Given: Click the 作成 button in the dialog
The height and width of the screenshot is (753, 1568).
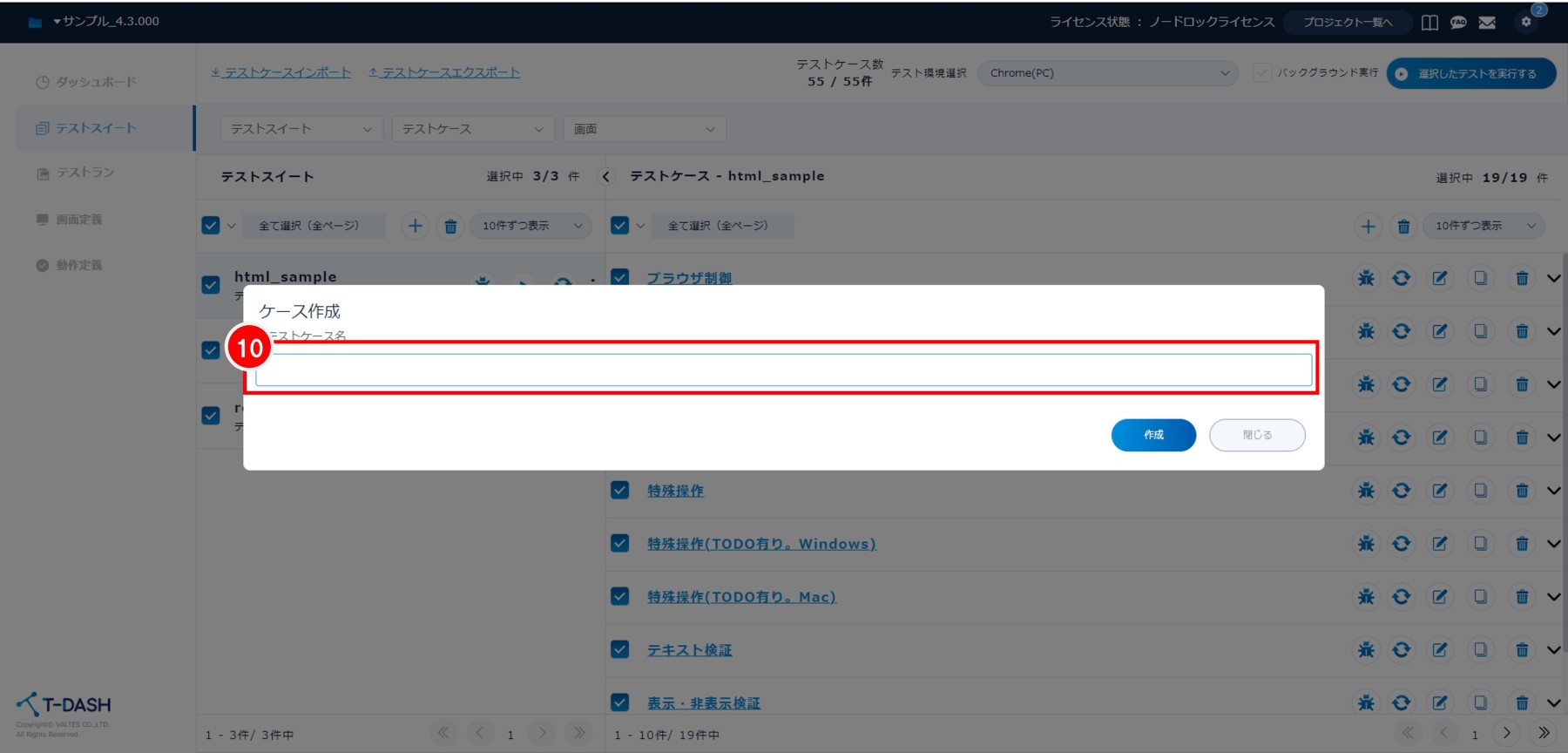Looking at the screenshot, I should pos(1152,435).
